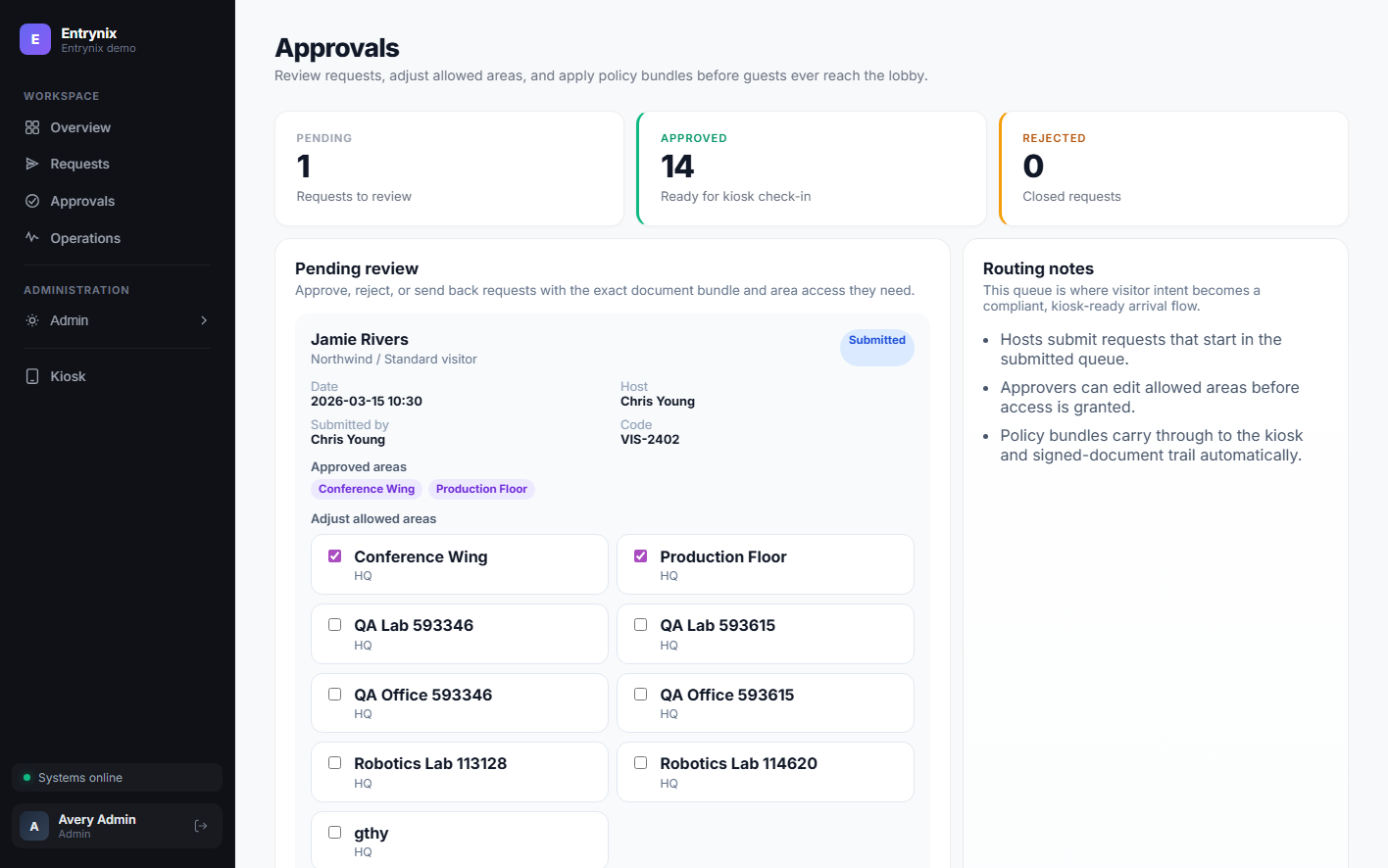Click the logout icon beside Avery Admin

click(x=200, y=825)
